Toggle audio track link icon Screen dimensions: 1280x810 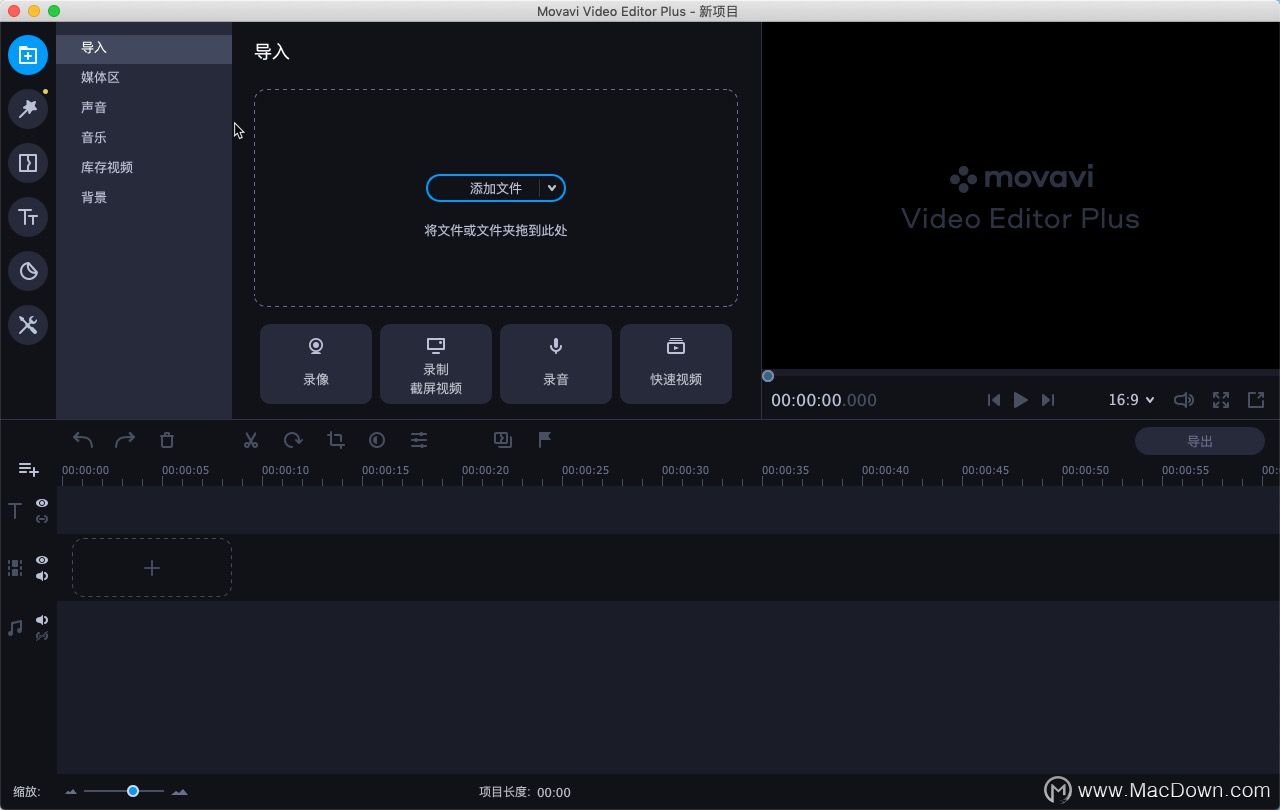tap(42, 636)
